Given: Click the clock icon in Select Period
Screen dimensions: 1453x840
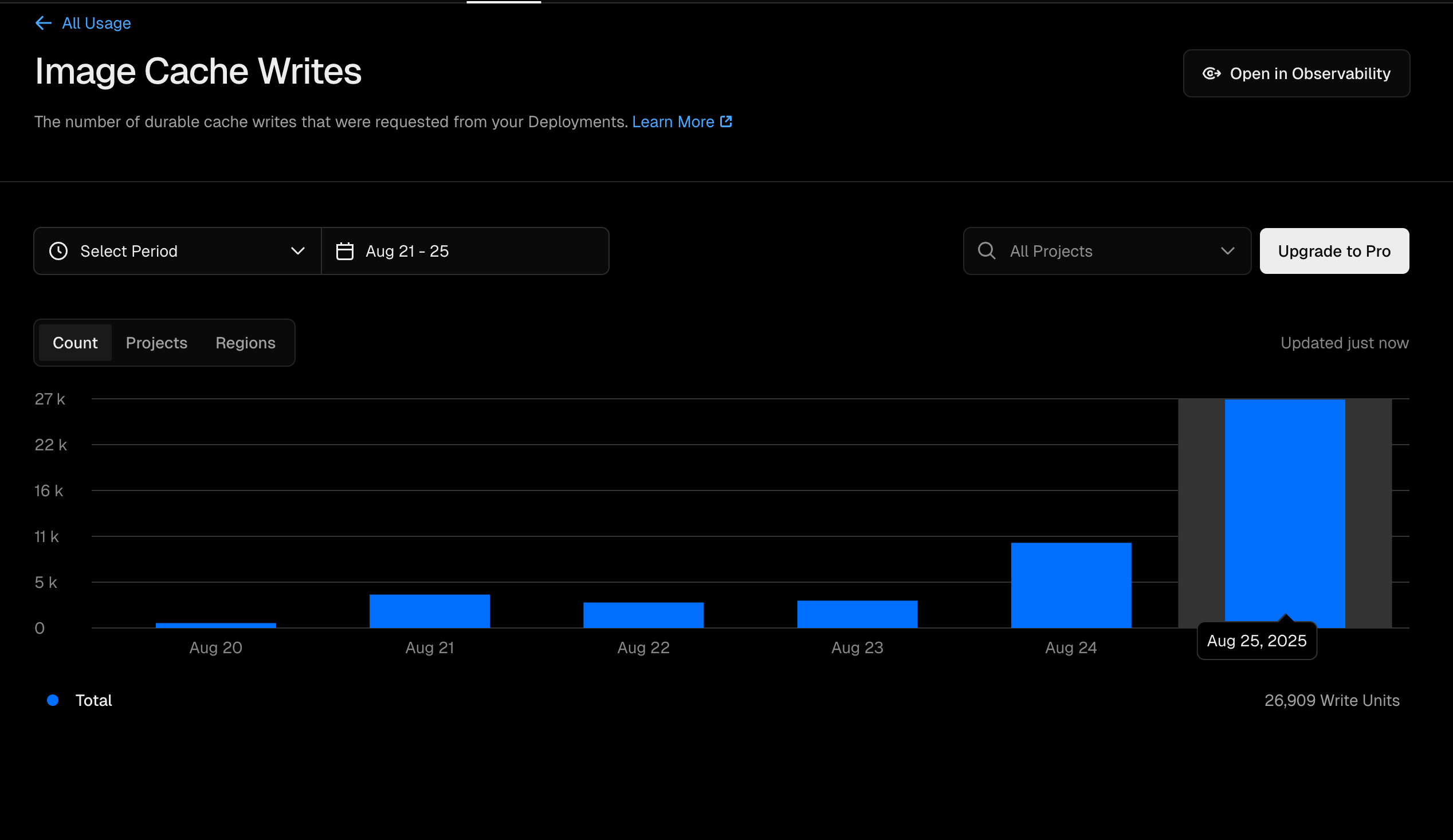Looking at the screenshot, I should coord(58,252).
